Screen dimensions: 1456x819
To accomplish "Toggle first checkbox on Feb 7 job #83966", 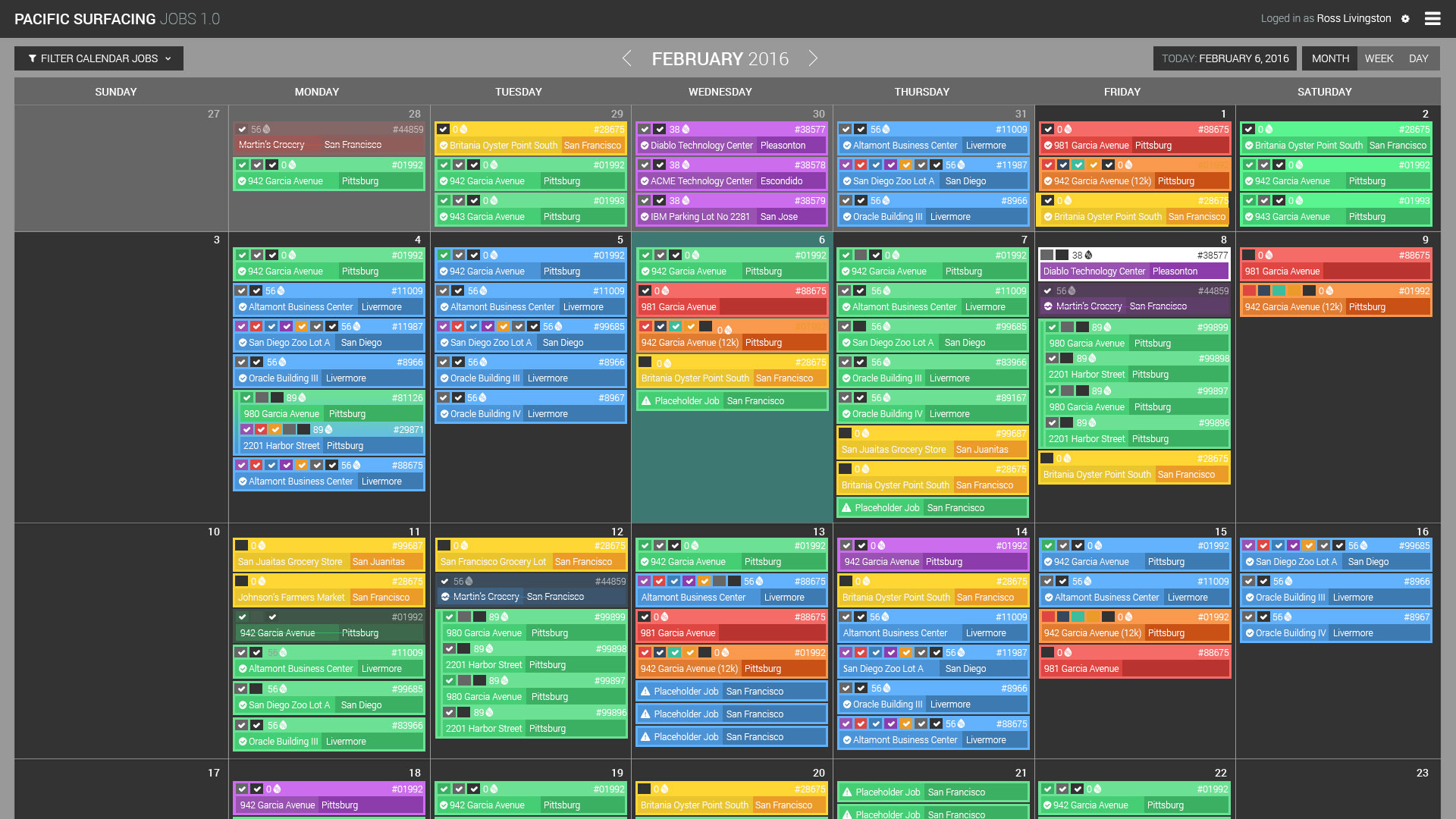I will coord(846,362).
